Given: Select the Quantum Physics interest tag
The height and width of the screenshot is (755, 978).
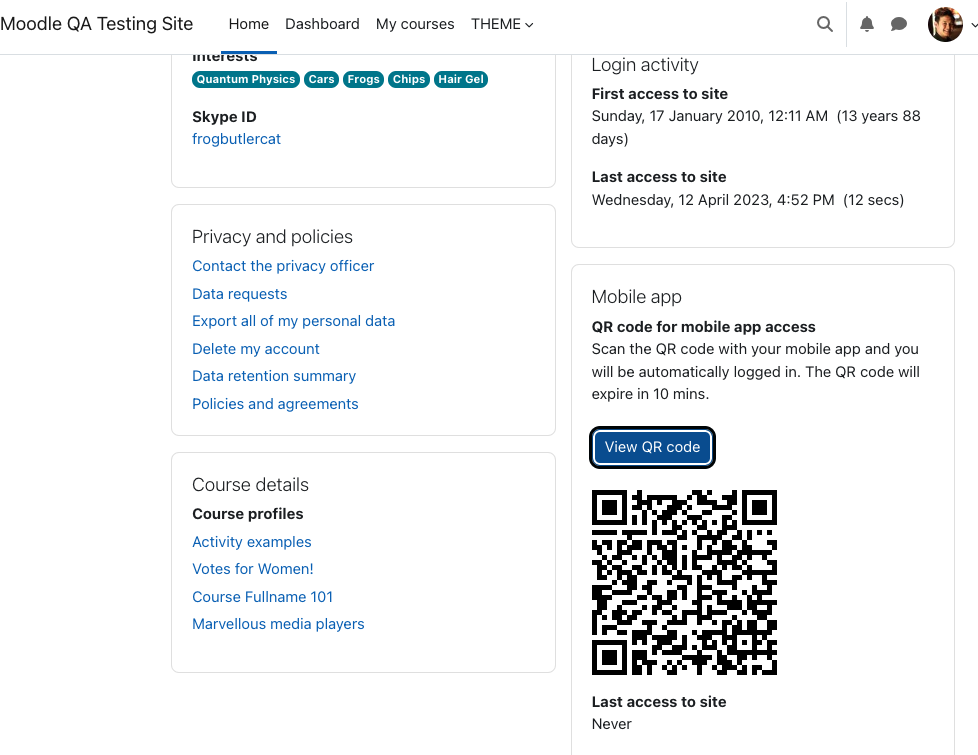Looking at the screenshot, I should [x=246, y=79].
